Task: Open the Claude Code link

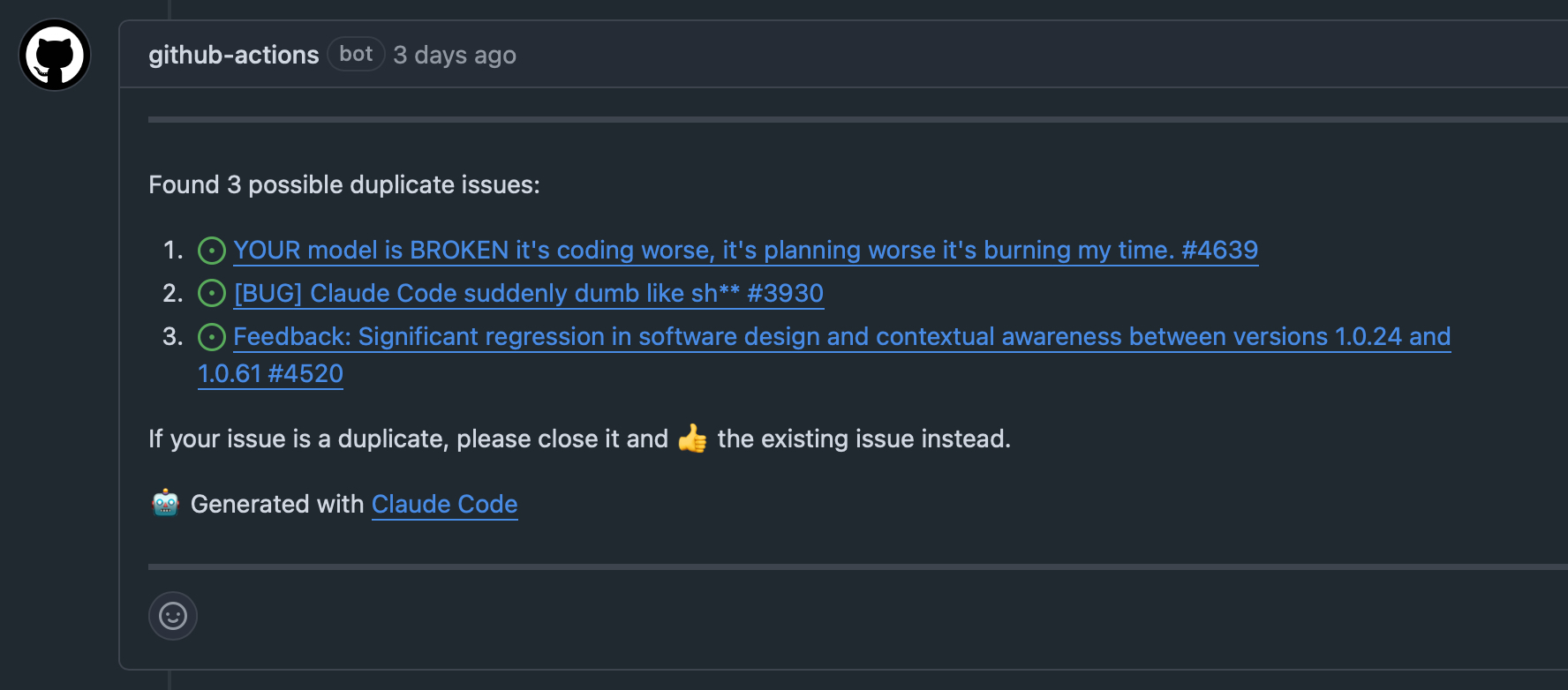Action: [444, 504]
